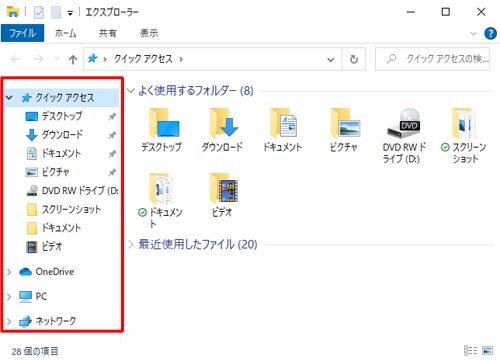
Task: Collapse the クイック アクセス tree node
Action: tap(9, 98)
